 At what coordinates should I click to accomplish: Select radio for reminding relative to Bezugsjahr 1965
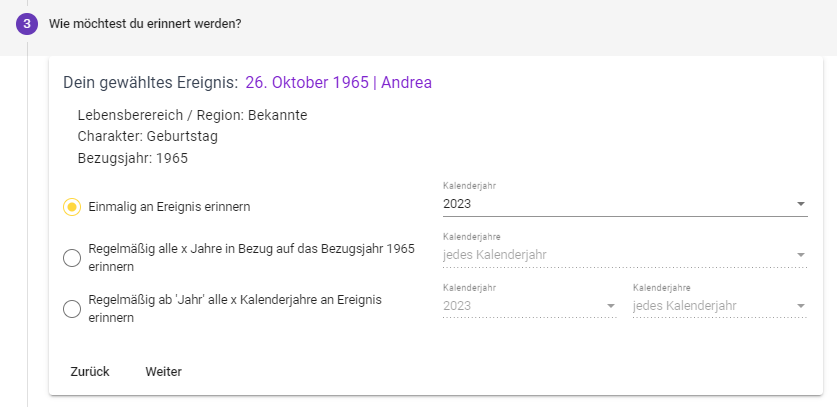click(72, 258)
